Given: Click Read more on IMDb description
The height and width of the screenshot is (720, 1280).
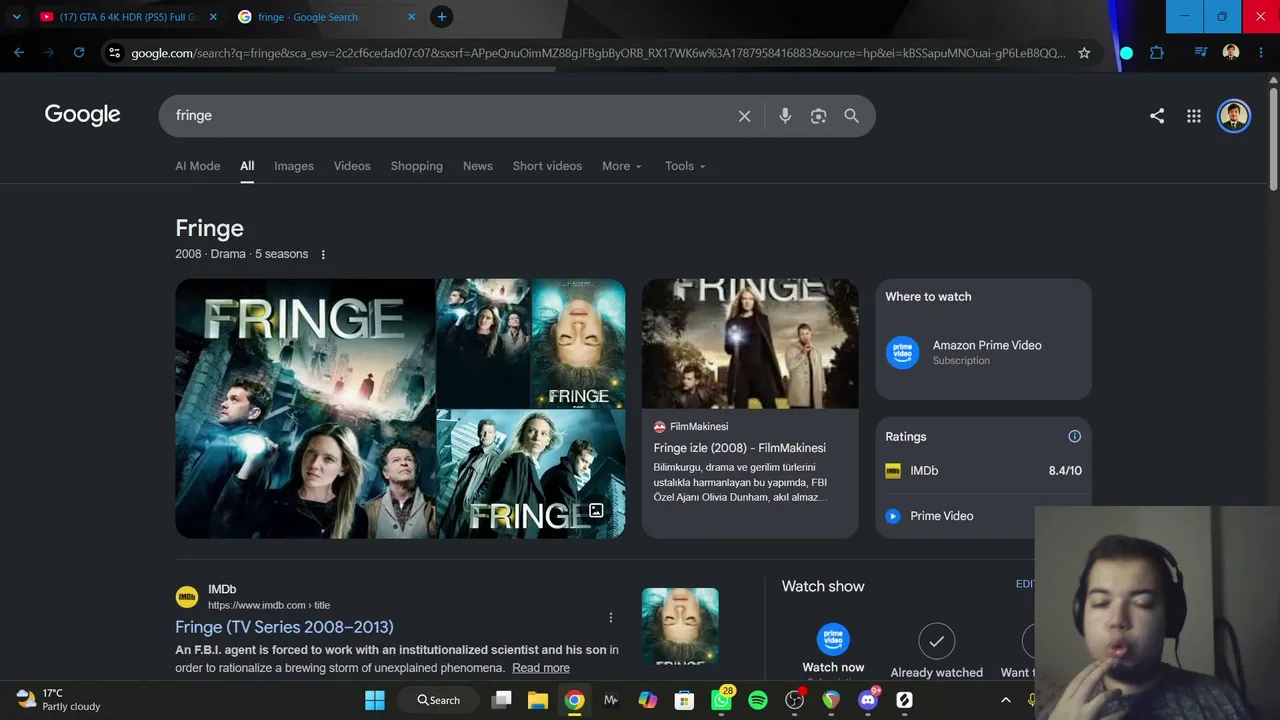Looking at the screenshot, I should pyautogui.click(x=541, y=668).
